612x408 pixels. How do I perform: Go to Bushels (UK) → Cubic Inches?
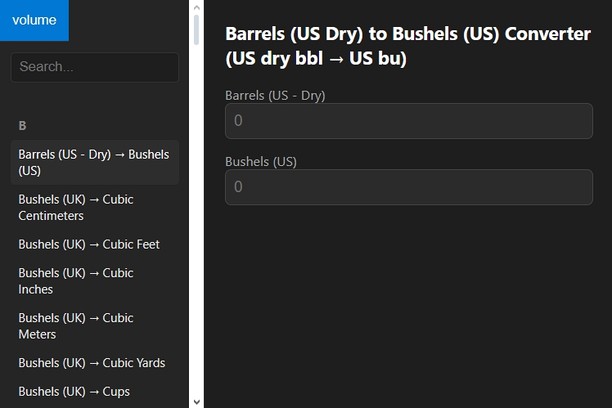76,281
